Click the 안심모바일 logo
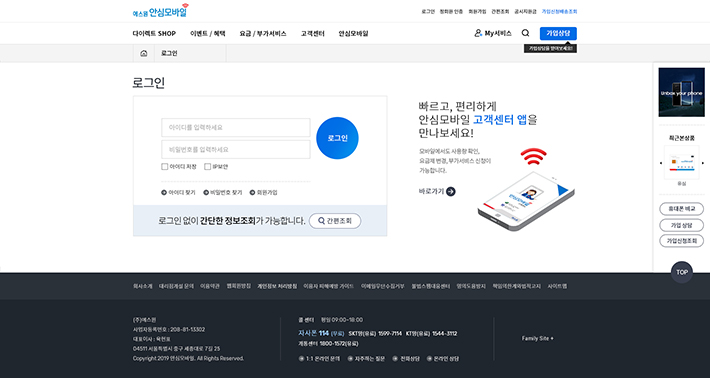The width and height of the screenshot is (710, 378). [160, 11]
